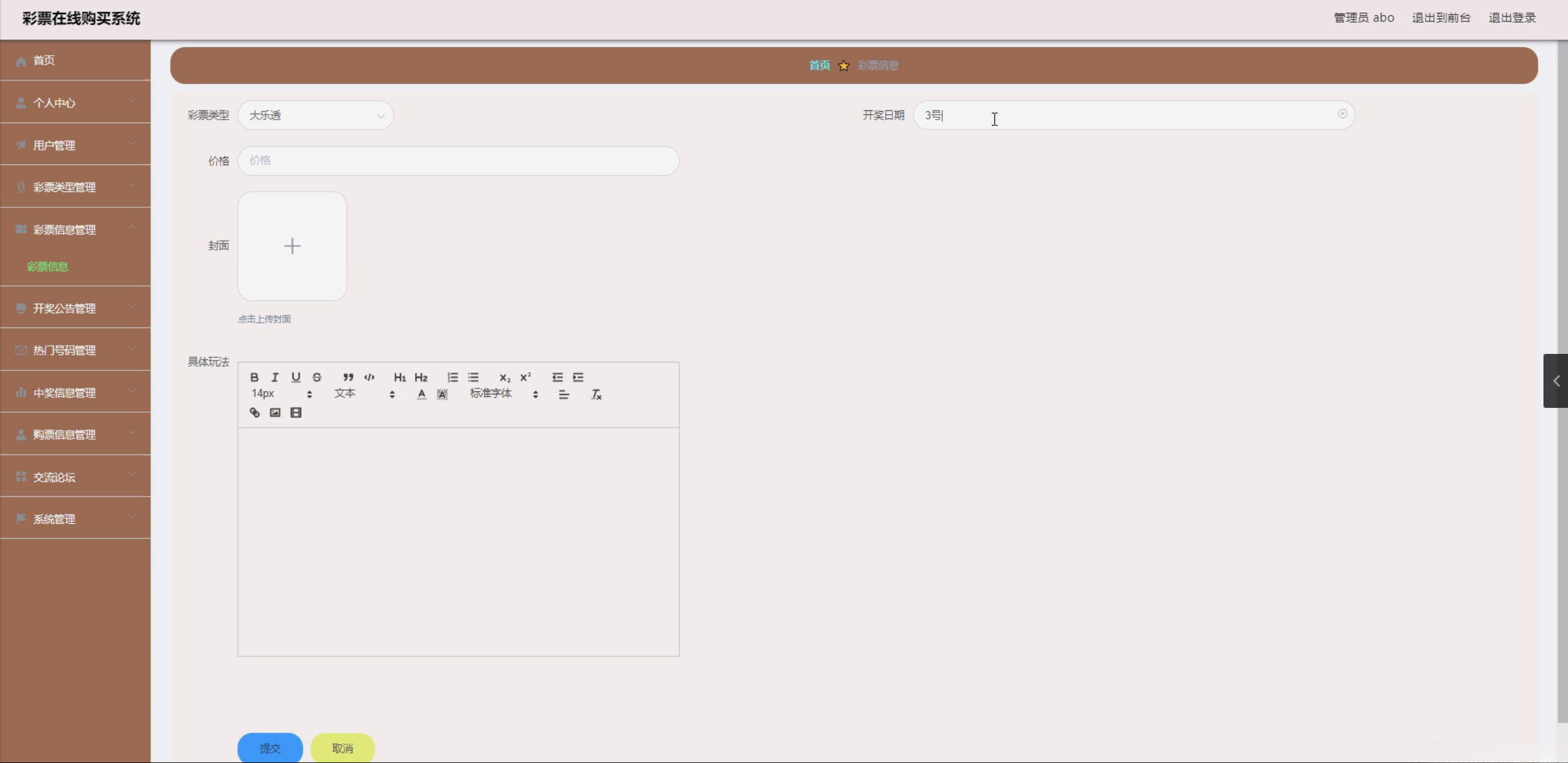Apply superscript formatting
The width and height of the screenshot is (1568, 763).
click(525, 377)
